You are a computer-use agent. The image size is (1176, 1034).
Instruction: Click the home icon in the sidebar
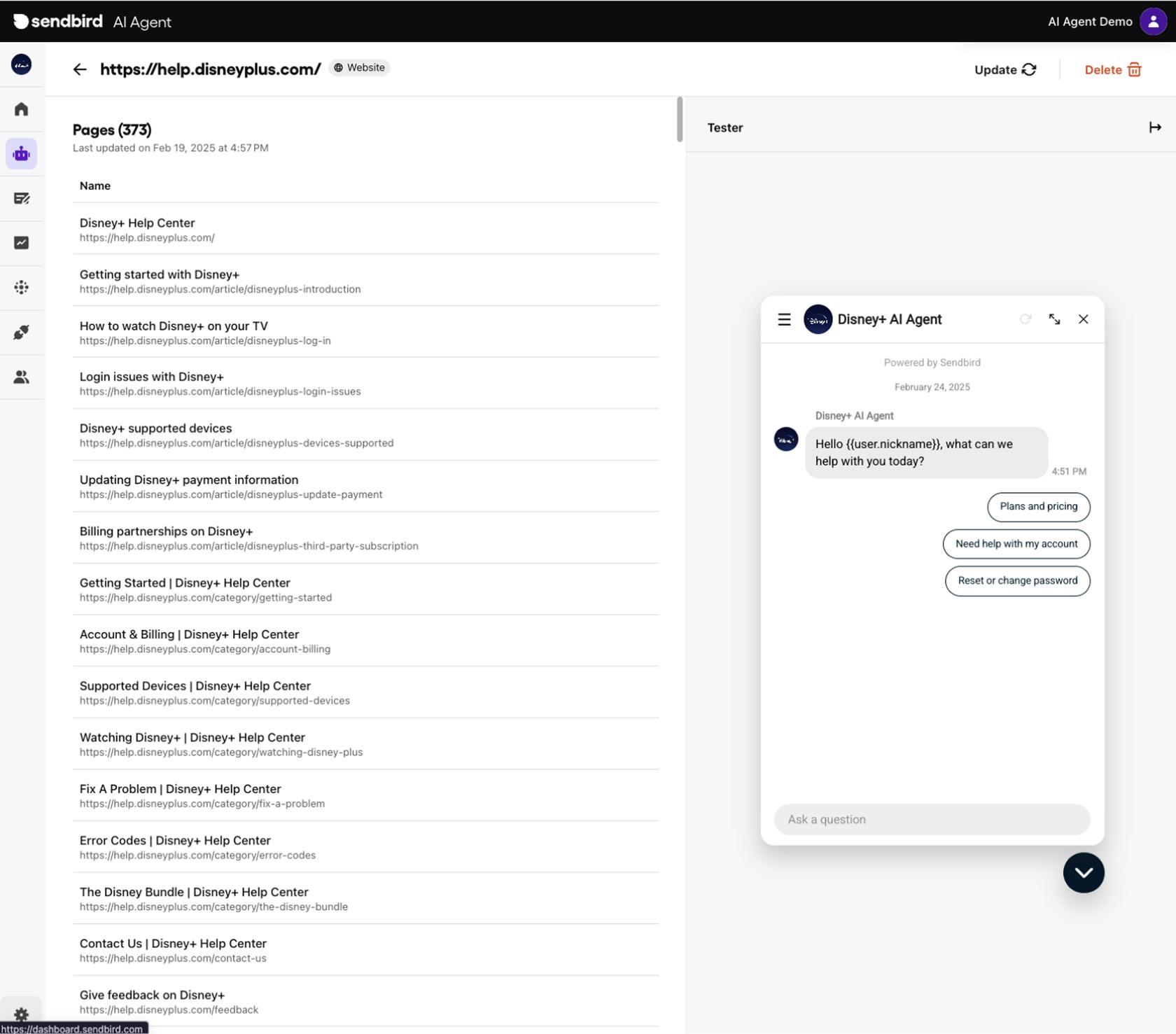point(22,109)
